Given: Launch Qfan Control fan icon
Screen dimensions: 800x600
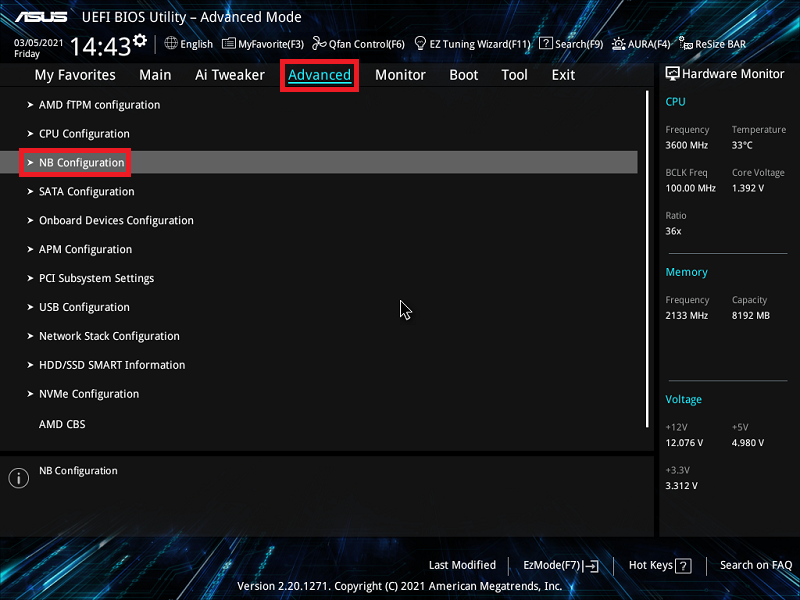Looking at the screenshot, I should click(319, 44).
